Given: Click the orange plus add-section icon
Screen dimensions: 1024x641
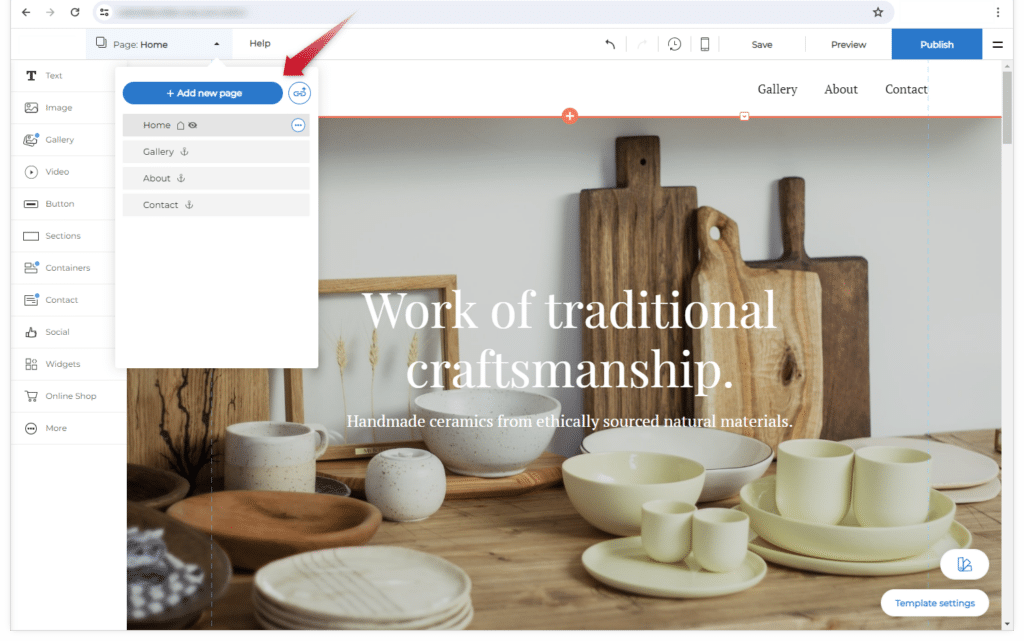Looking at the screenshot, I should tap(570, 116).
